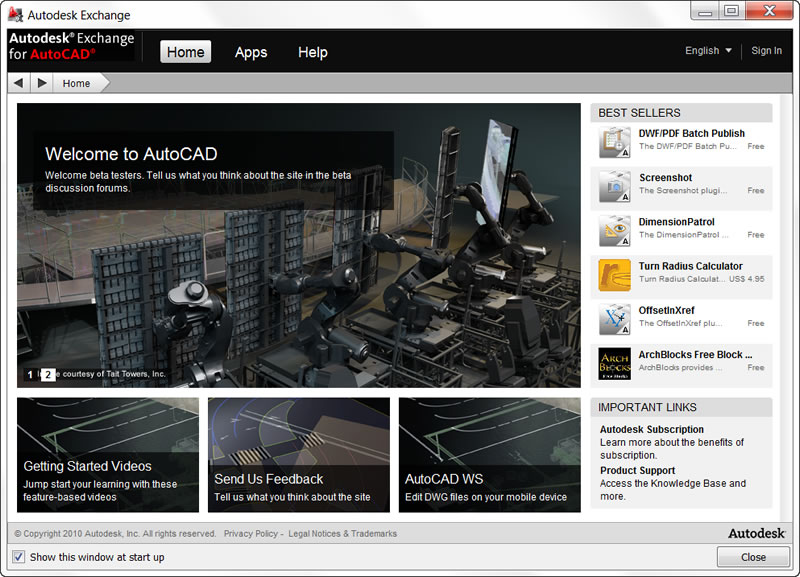Open the Help menu
The image size is (800, 577).
(312, 52)
